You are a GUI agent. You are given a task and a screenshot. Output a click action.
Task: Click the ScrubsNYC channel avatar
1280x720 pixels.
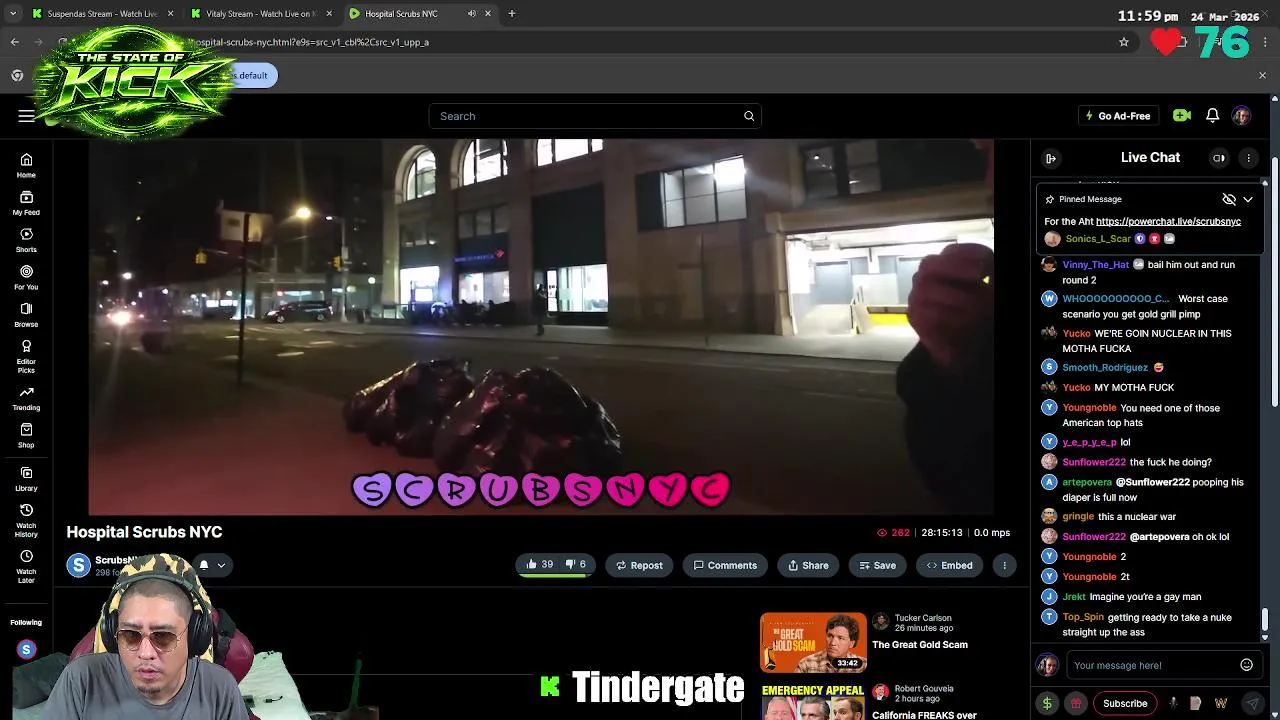(x=79, y=565)
